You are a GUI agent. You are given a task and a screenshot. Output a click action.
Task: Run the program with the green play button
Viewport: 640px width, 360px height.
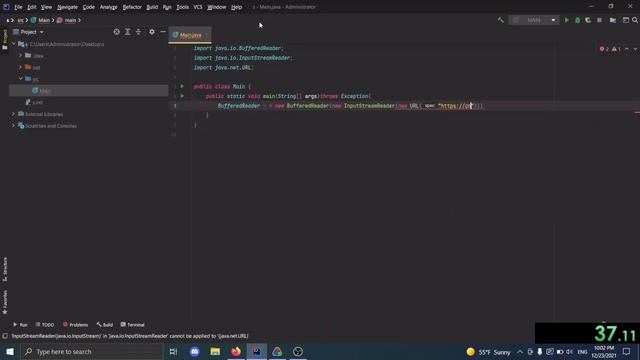click(567, 20)
